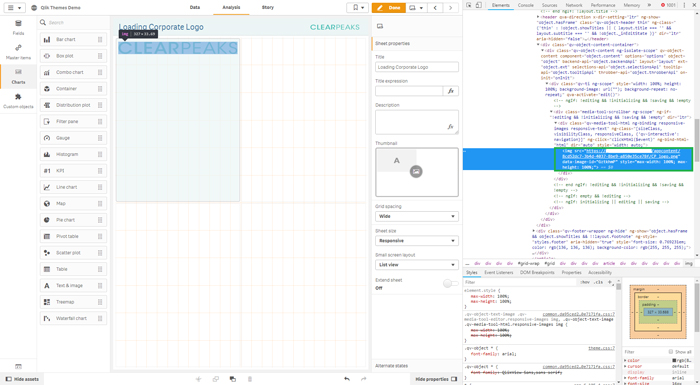This screenshot has width=700, height=385.
Task: Click the duplicate icon in bottom toolbar
Action: pyautogui.click(x=233, y=379)
